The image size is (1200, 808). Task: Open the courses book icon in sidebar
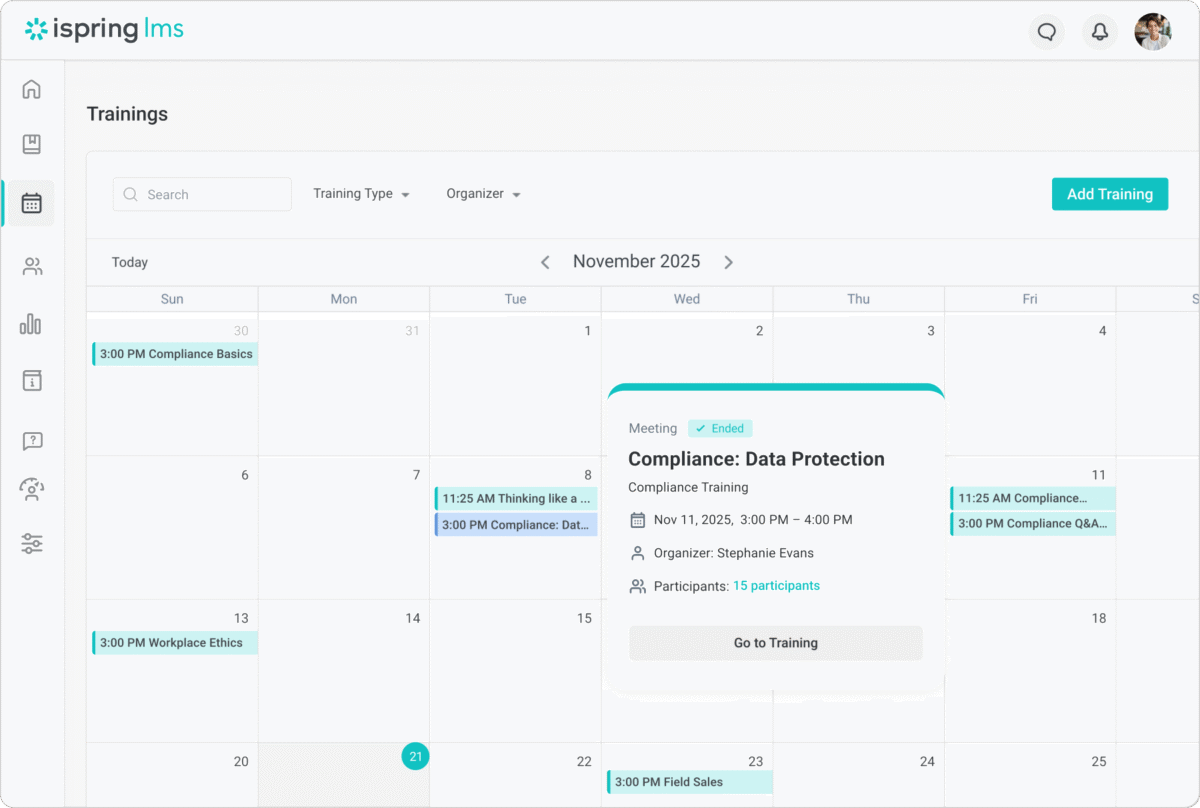[32, 145]
